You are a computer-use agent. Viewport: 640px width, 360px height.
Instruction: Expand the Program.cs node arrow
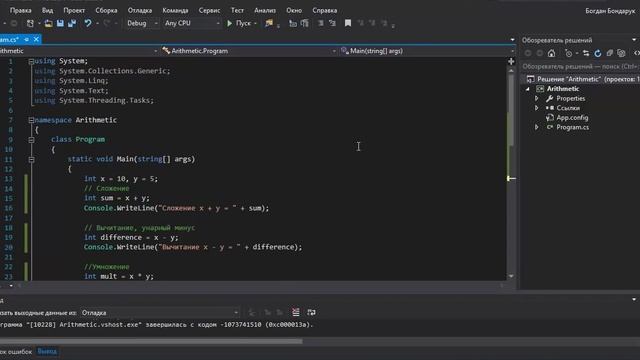tap(537, 127)
